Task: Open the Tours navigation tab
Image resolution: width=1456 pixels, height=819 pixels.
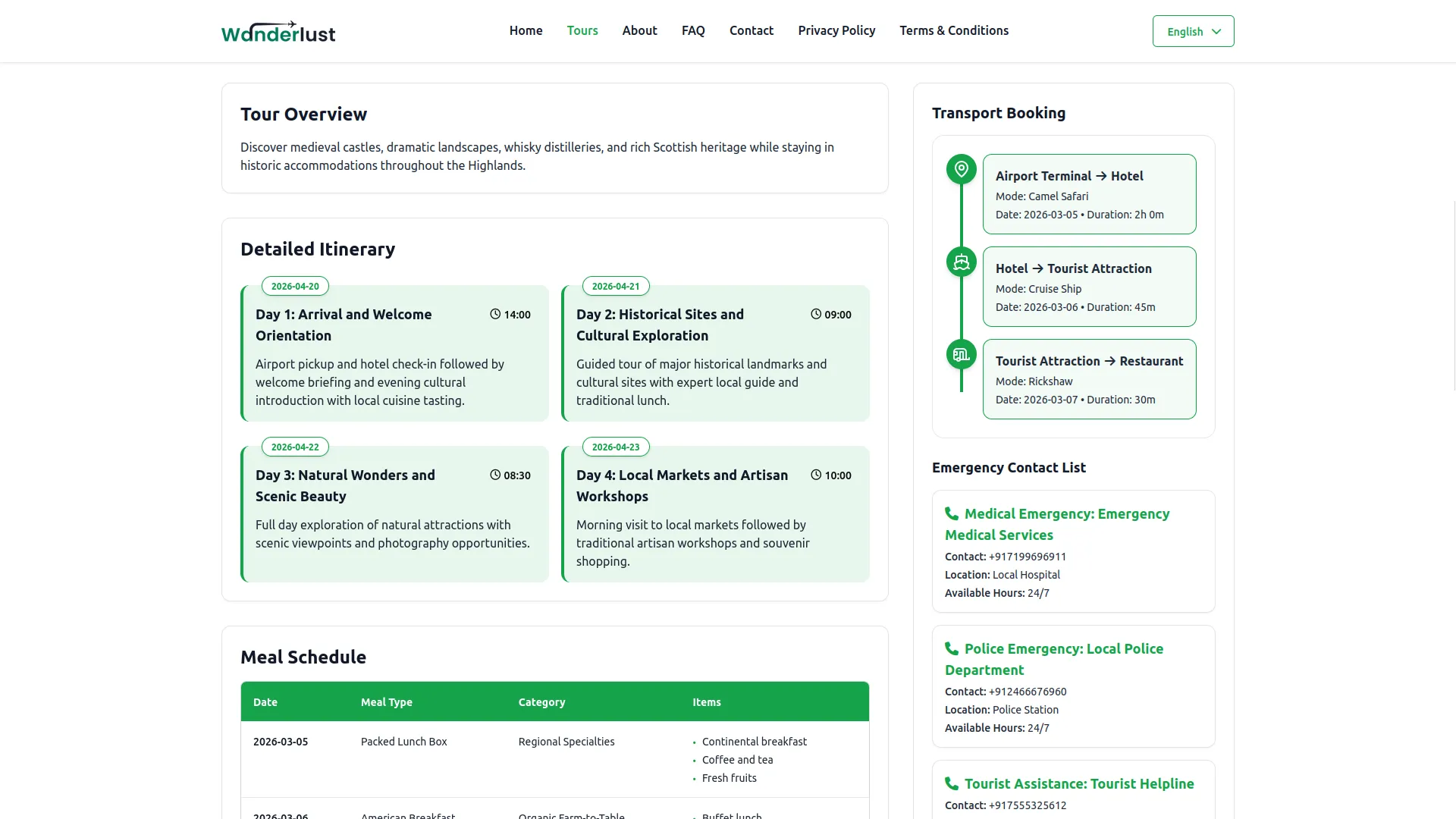Action: point(582,30)
